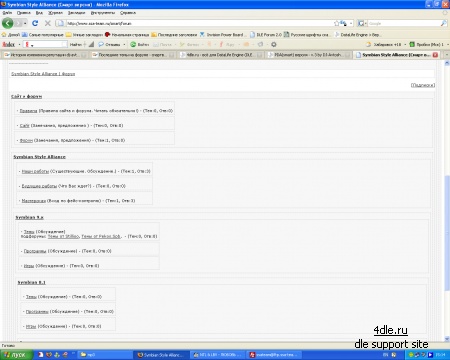Image resolution: width=450 pixels, height=360 pixels.
Task: Open the search engine selector dropdown
Action: [x=361, y=23]
